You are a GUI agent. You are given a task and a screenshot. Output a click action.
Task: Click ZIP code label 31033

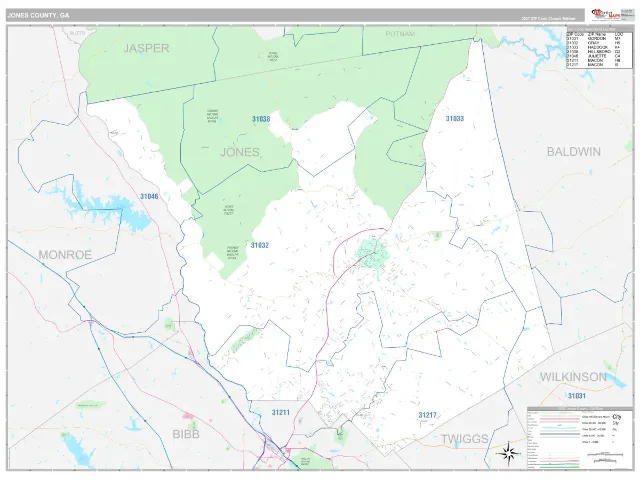pos(454,119)
